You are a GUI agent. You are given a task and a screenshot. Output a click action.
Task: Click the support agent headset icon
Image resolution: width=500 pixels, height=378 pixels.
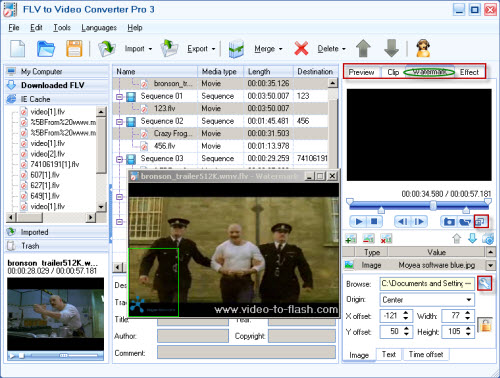pyautogui.click(x=423, y=49)
